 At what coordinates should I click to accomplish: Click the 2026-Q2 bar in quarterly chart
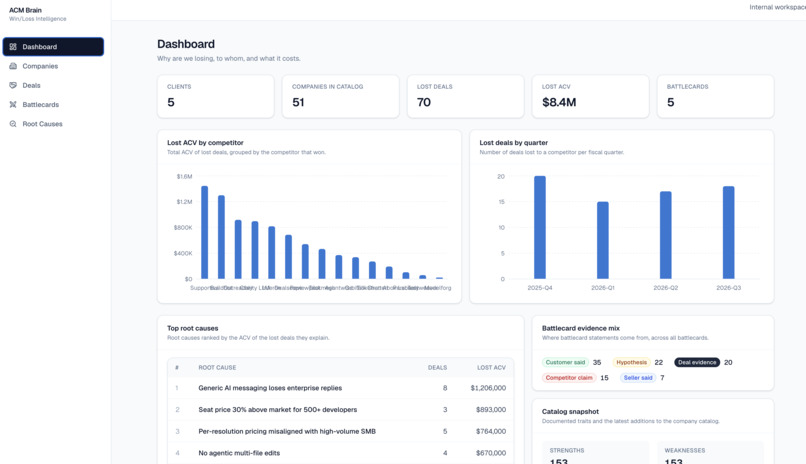666,235
